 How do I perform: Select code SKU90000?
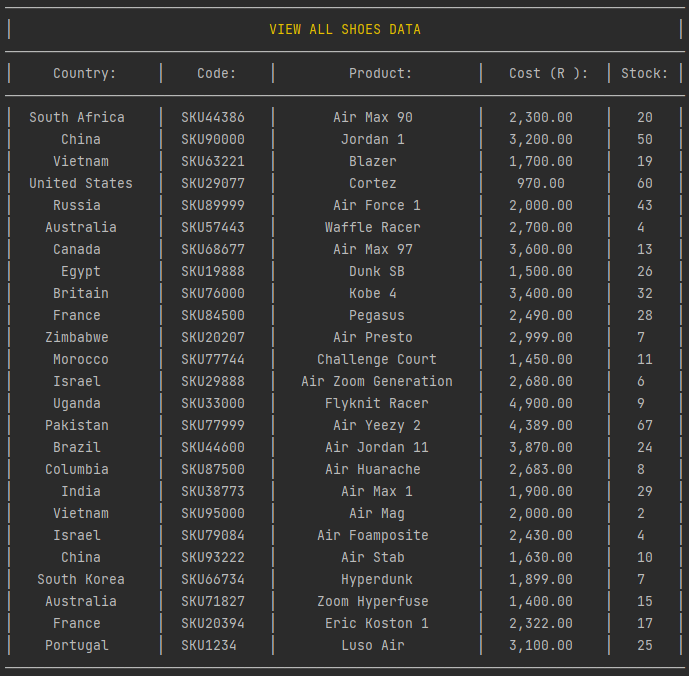(x=213, y=139)
